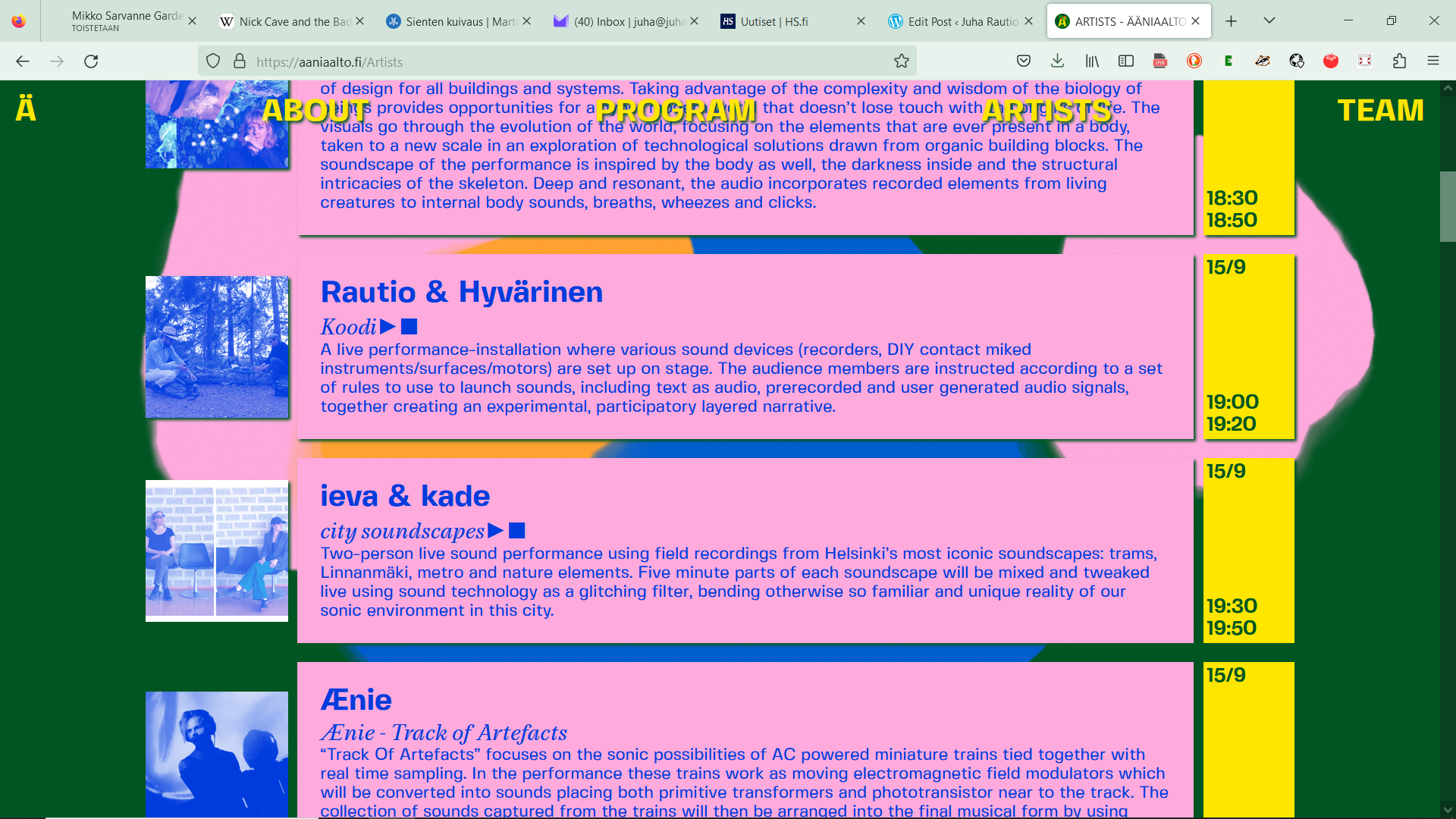Click the EPUB extension icon
Image resolution: width=1456 pixels, height=819 pixels.
tap(1160, 61)
